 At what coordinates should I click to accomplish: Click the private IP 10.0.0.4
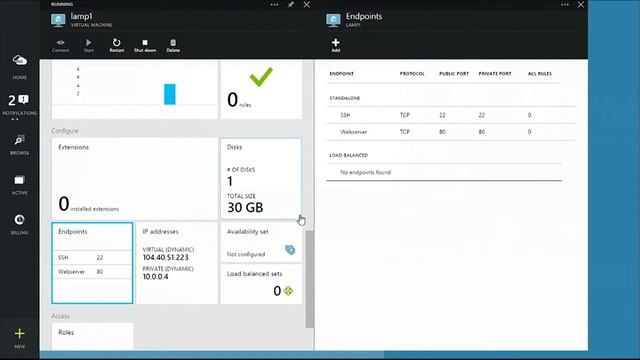click(155, 277)
